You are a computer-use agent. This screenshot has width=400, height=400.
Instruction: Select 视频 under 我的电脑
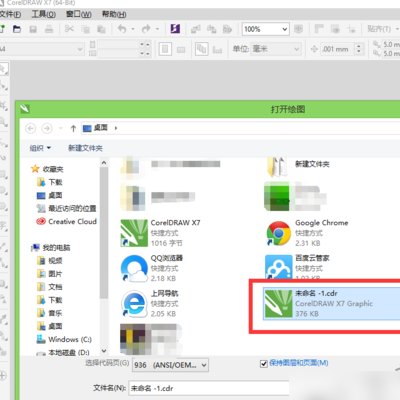[55, 261]
